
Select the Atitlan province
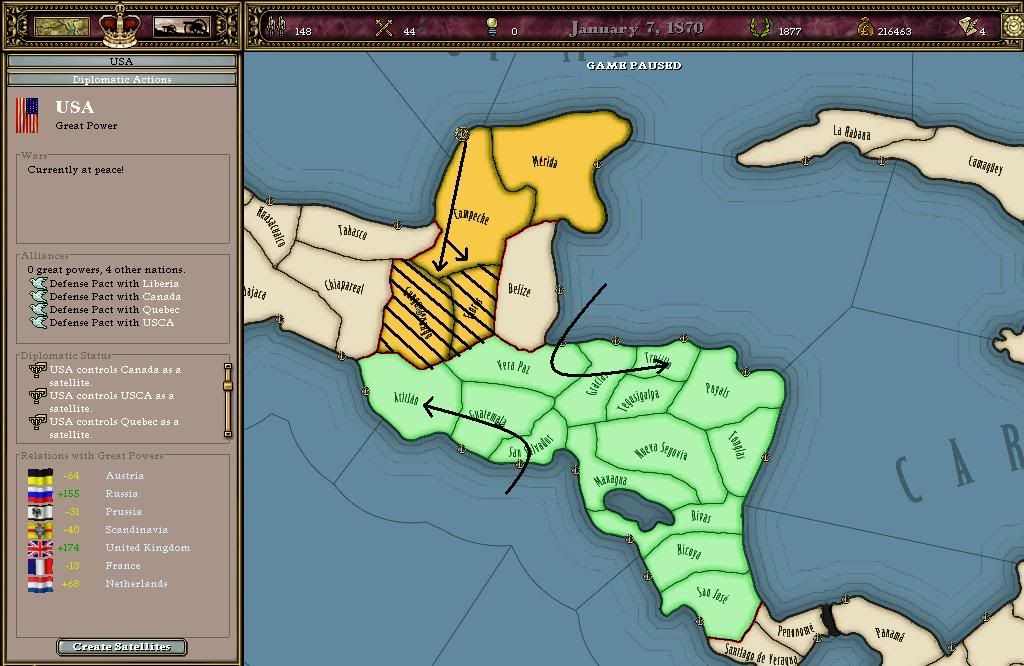(x=406, y=398)
